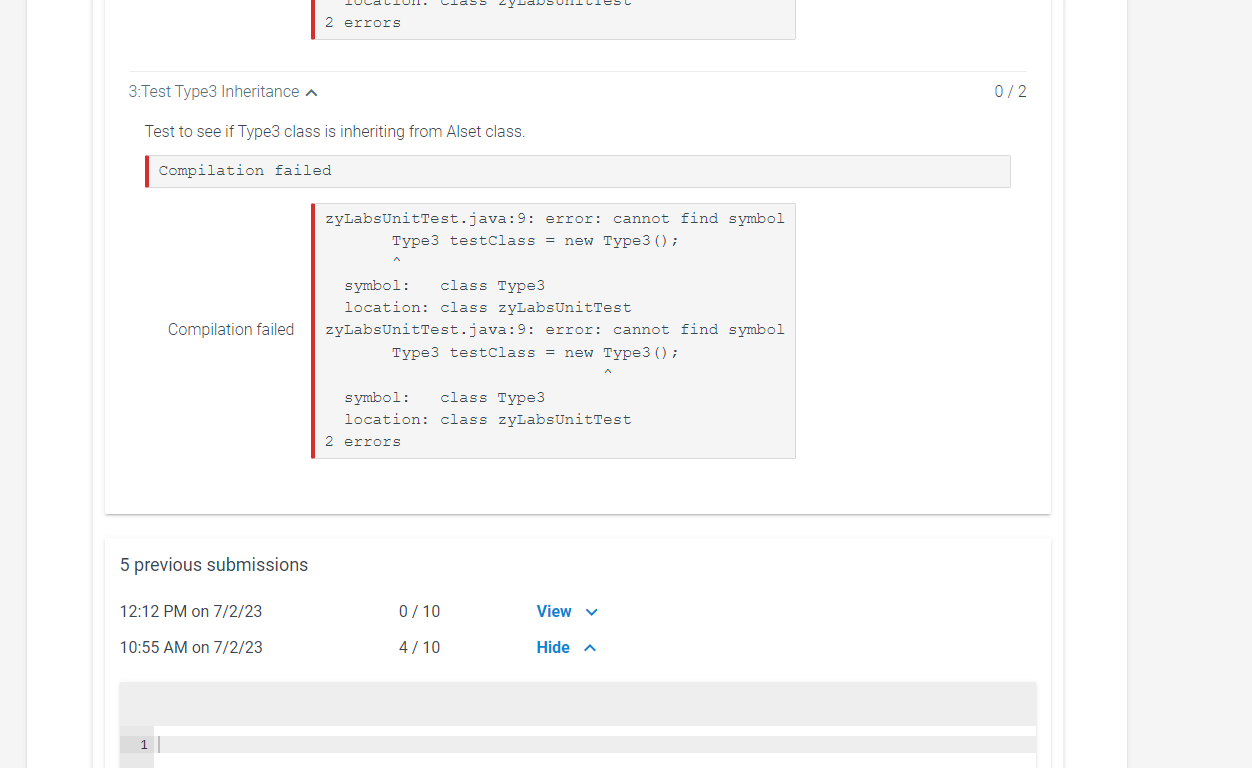Click the 0 / 2 score for the inheritance test

pyautogui.click(x=1010, y=91)
